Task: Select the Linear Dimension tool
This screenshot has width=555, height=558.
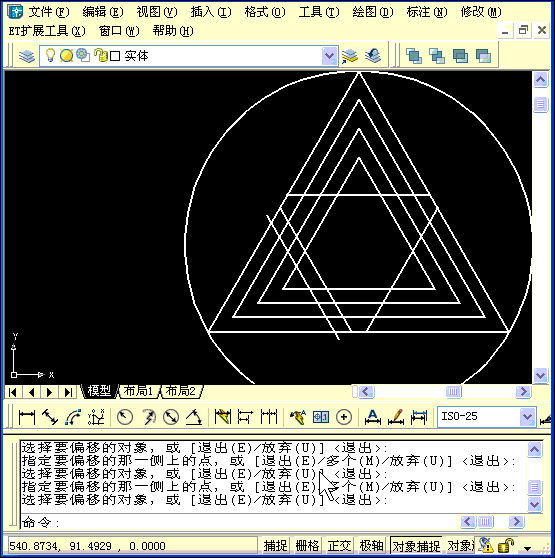Action: coord(27,417)
